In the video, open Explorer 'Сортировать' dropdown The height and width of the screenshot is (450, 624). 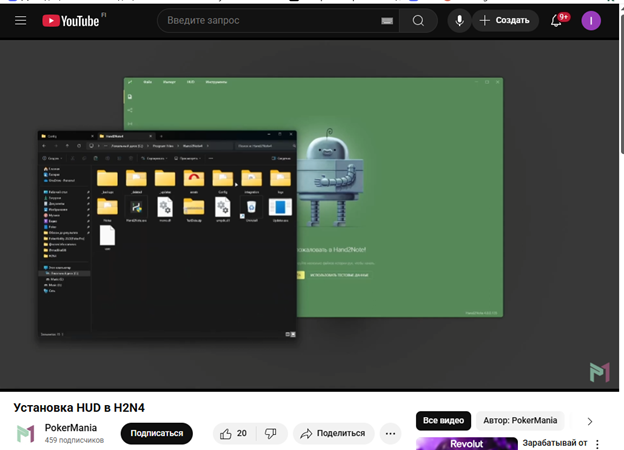coord(154,158)
